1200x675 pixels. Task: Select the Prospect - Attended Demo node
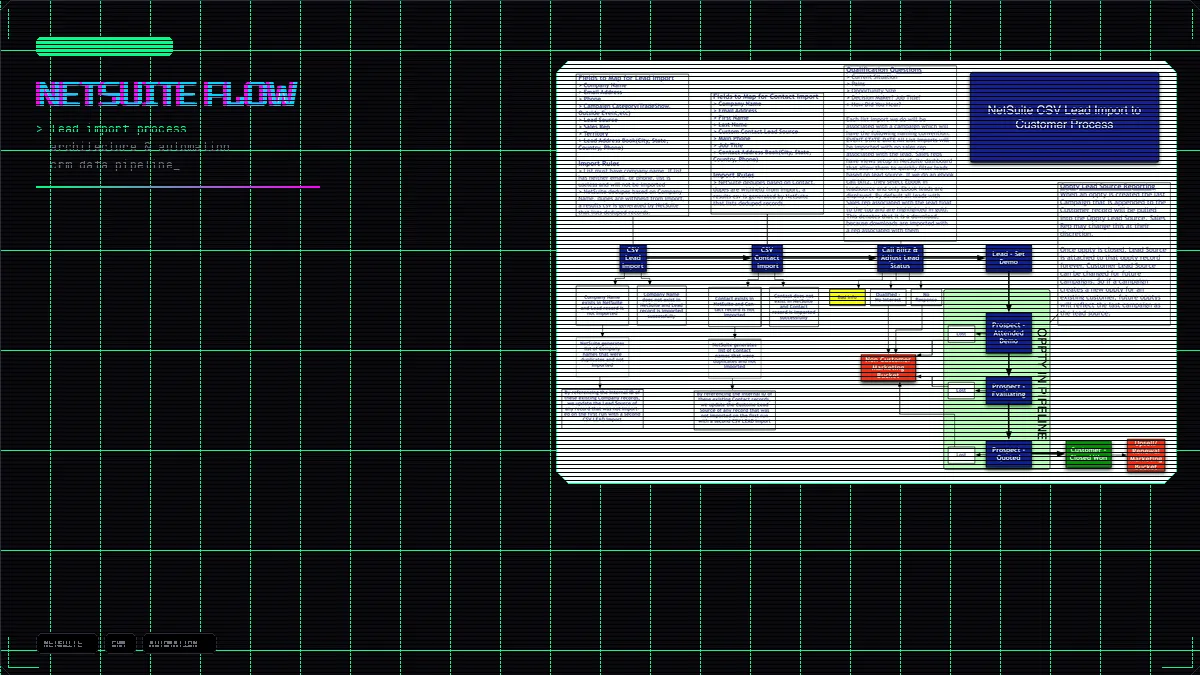coord(1008,333)
